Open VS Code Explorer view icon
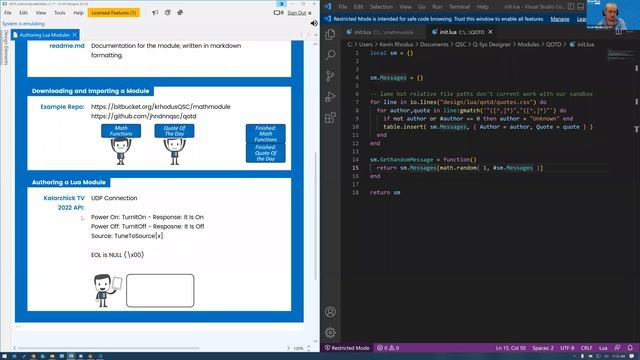Screen dimensions: 640x360 pyautogui.click(x=330, y=34)
